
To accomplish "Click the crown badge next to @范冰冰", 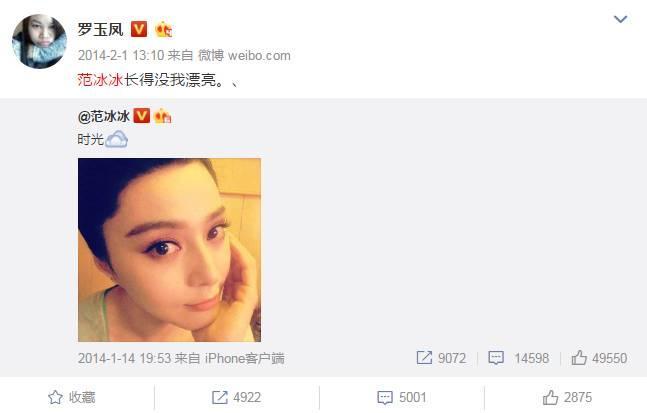I will pyautogui.click(x=162, y=116).
